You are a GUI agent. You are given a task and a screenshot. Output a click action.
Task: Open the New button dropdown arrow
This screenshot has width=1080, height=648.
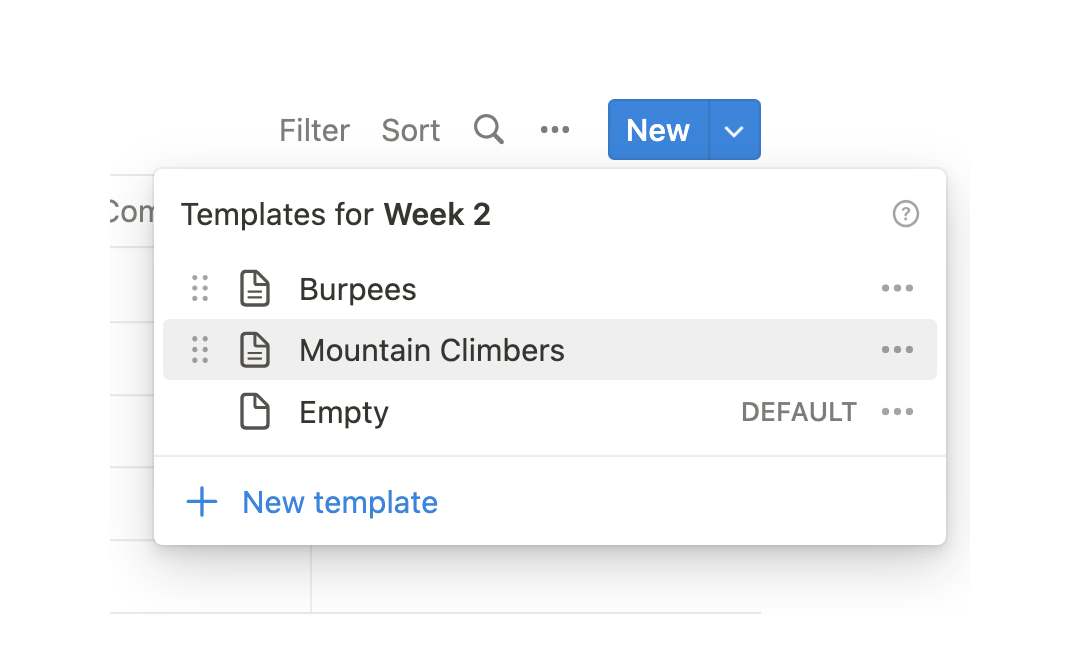(x=735, y=129)
